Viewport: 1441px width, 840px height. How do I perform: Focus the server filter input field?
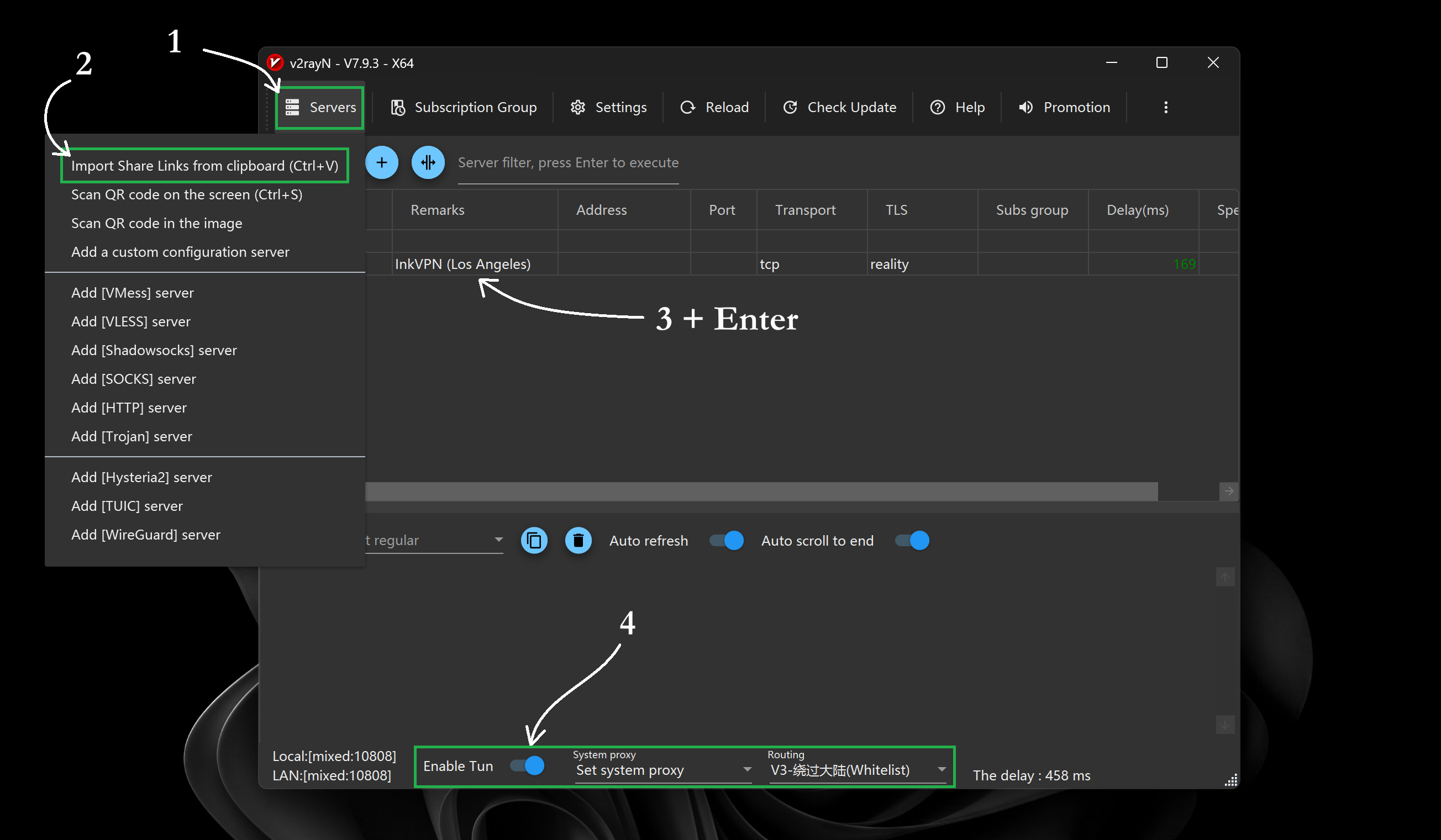click(x=569, y=163)
